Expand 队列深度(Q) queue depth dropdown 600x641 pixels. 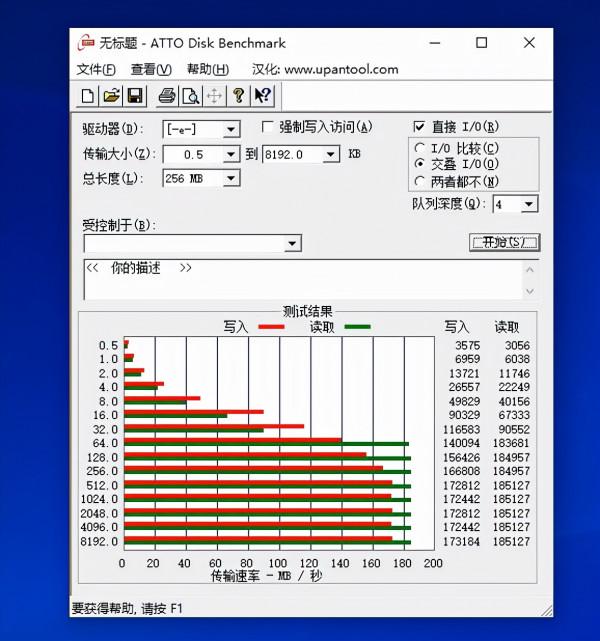pos(529,204)
